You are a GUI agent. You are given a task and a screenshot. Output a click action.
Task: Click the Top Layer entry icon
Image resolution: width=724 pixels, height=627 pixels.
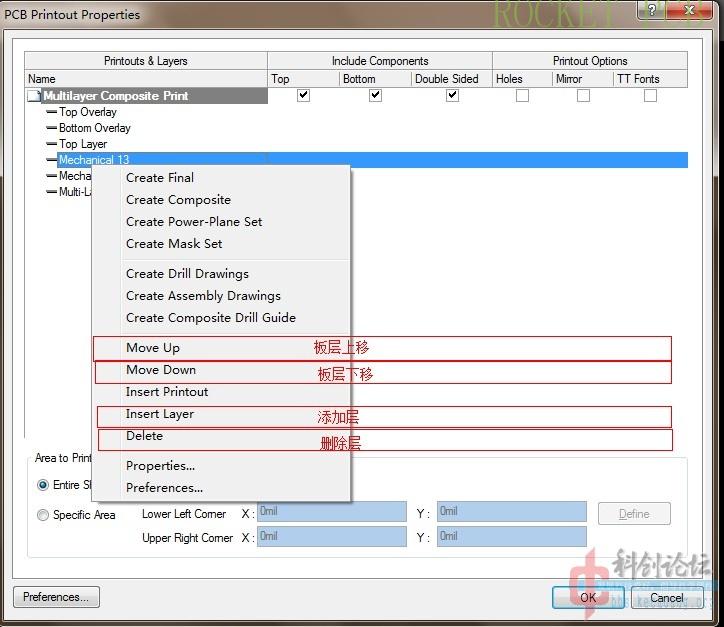click(x=52, y=144)
